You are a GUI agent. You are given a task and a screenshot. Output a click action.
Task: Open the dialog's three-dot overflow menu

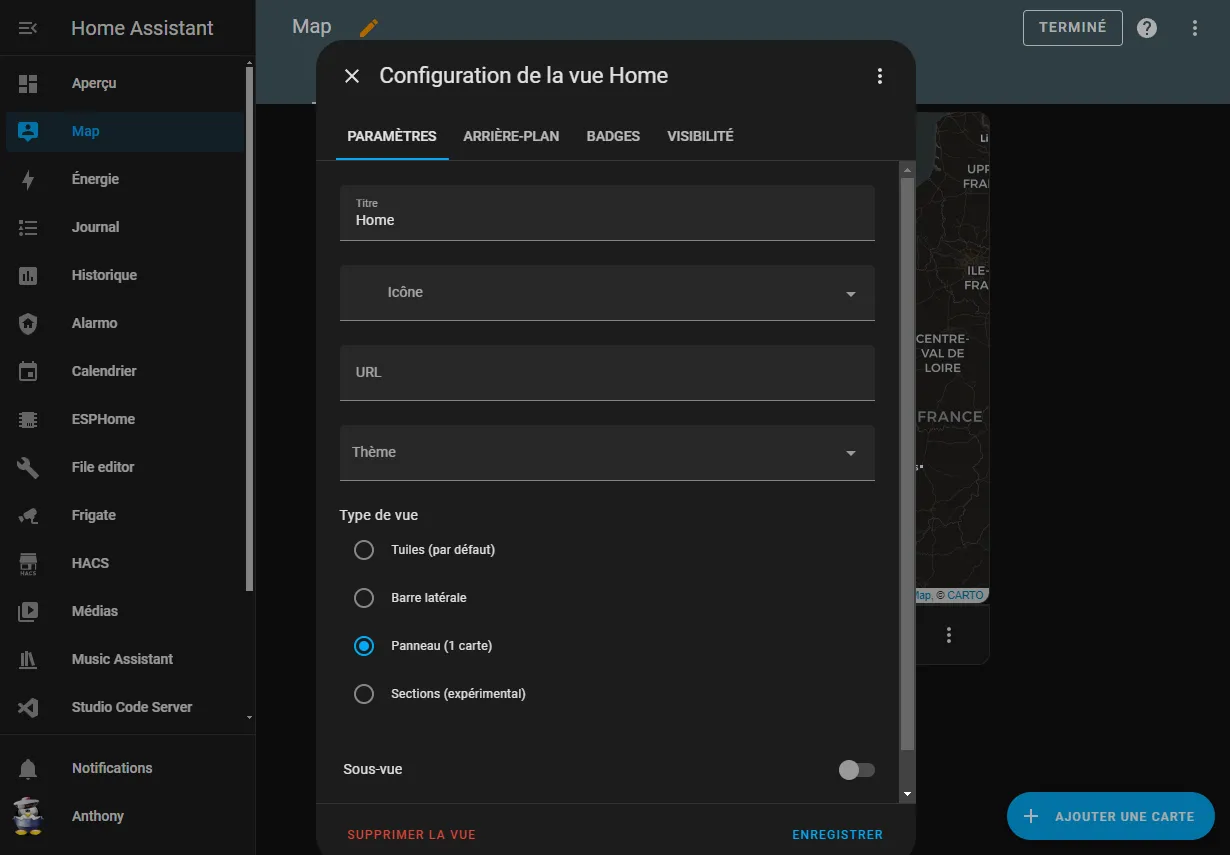pos(879,75)
